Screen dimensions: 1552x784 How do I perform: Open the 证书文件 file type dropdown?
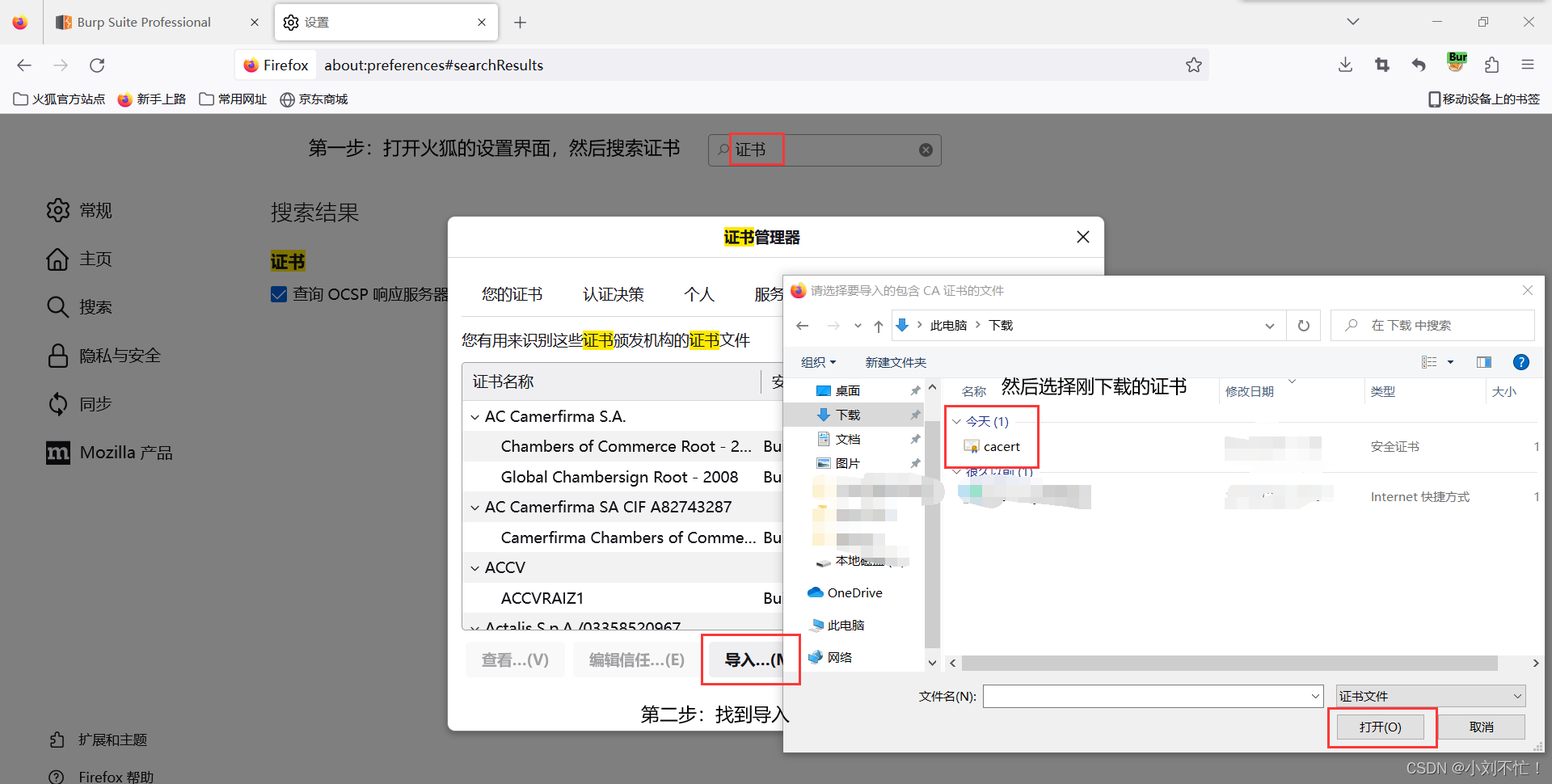(1429, 695)
